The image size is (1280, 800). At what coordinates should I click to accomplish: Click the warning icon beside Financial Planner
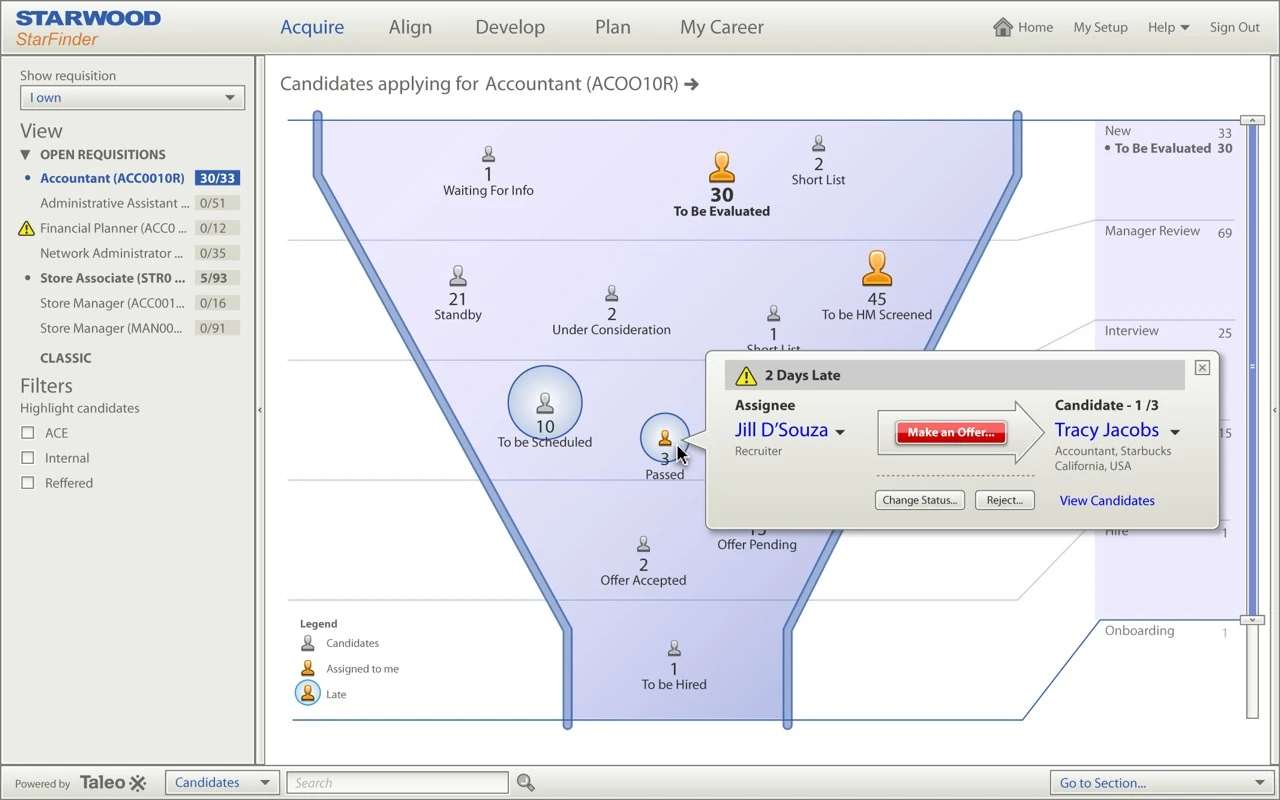(x=27, y=228)
